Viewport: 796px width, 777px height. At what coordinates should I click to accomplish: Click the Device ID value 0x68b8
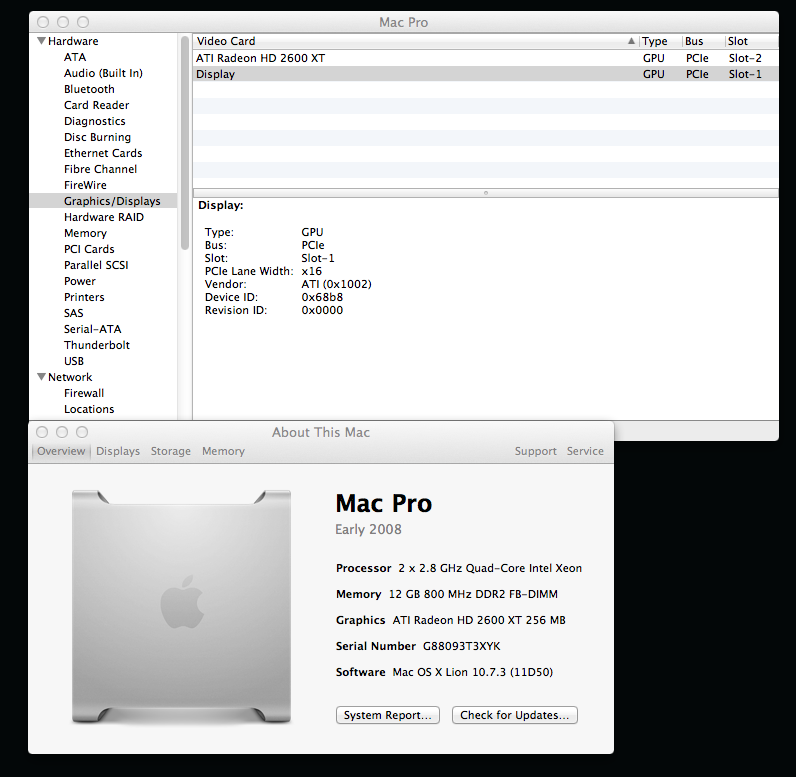coord(322,297)
